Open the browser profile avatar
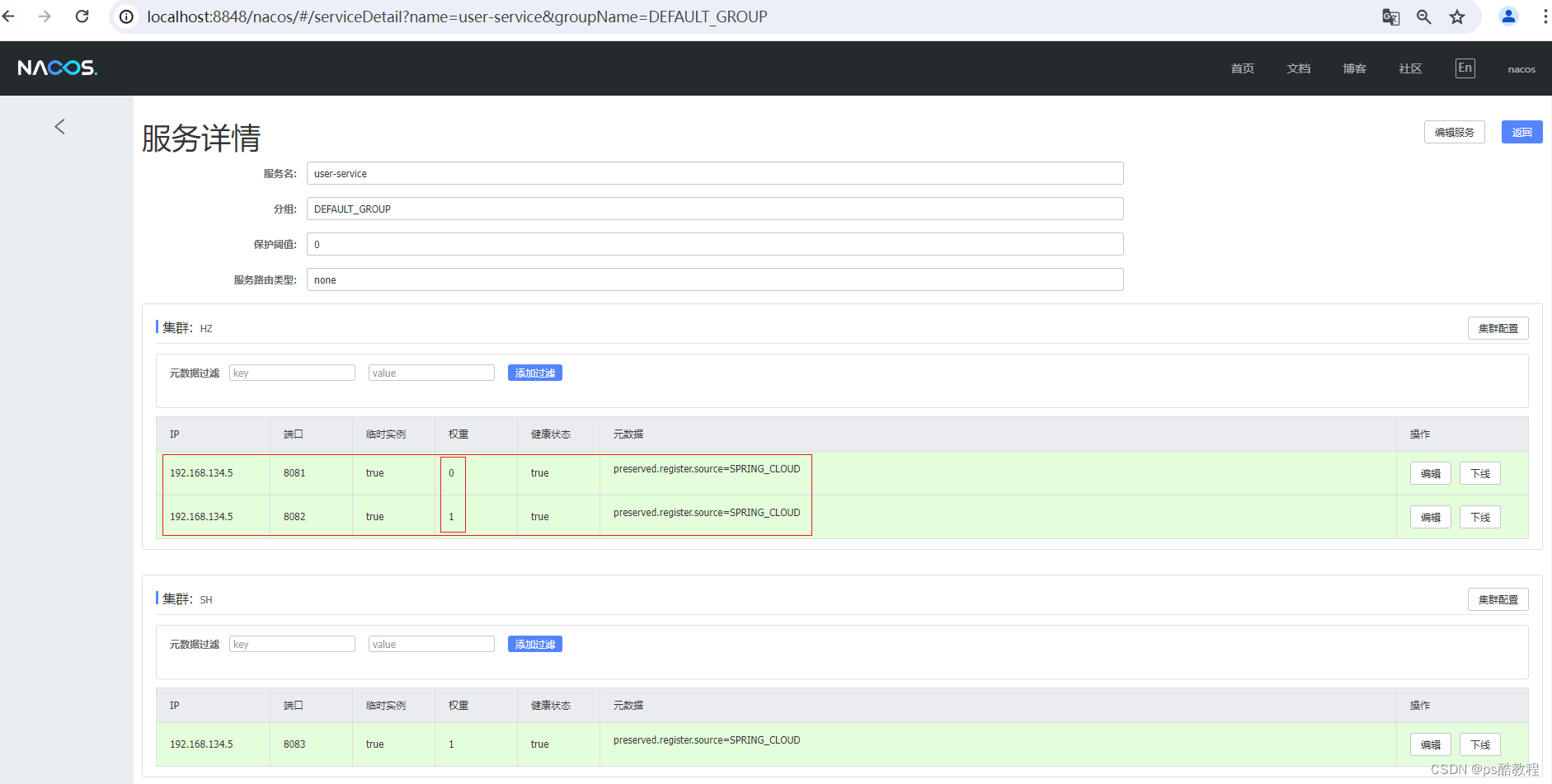1552x784 pixels. (x=1508, y=16)
